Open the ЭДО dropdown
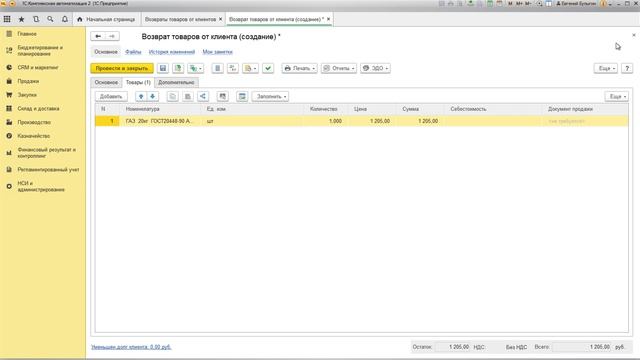The width and height of the screenshot is (640, 360). point(376,68)
